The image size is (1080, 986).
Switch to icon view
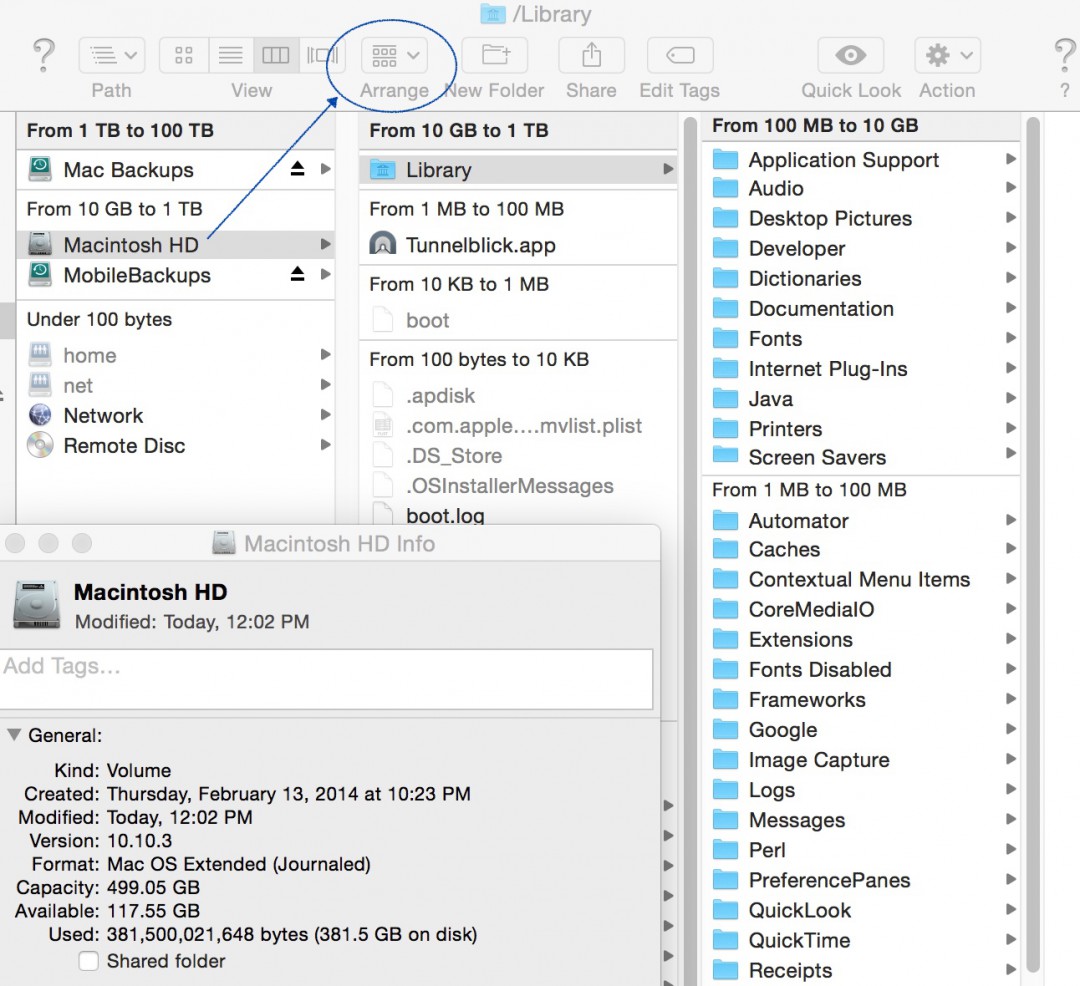pyautogui.click(x=184, y=55)
